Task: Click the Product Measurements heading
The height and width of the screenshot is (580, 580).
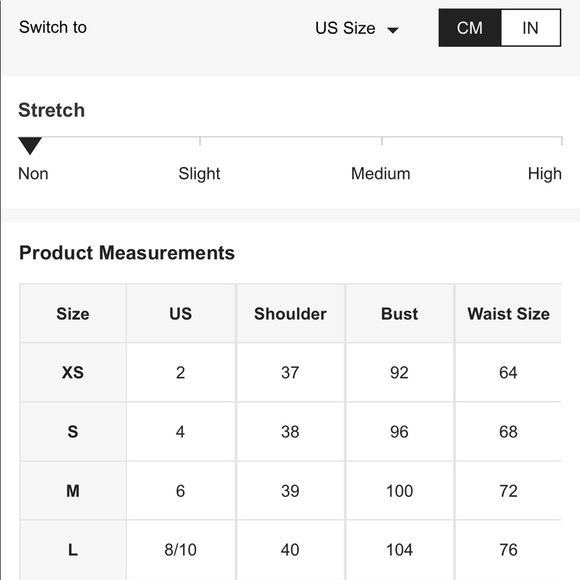Action: point(127,253)
